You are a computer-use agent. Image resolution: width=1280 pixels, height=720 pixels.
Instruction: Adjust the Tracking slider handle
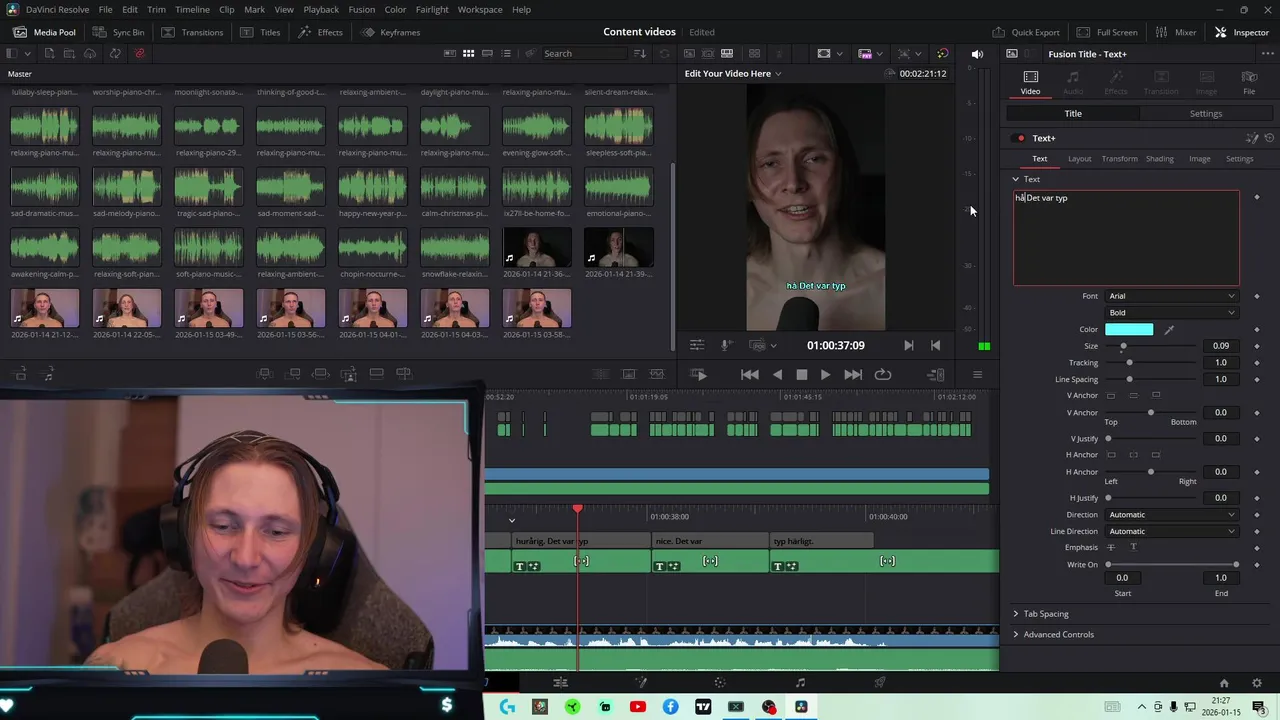[x=1130, y=363]
